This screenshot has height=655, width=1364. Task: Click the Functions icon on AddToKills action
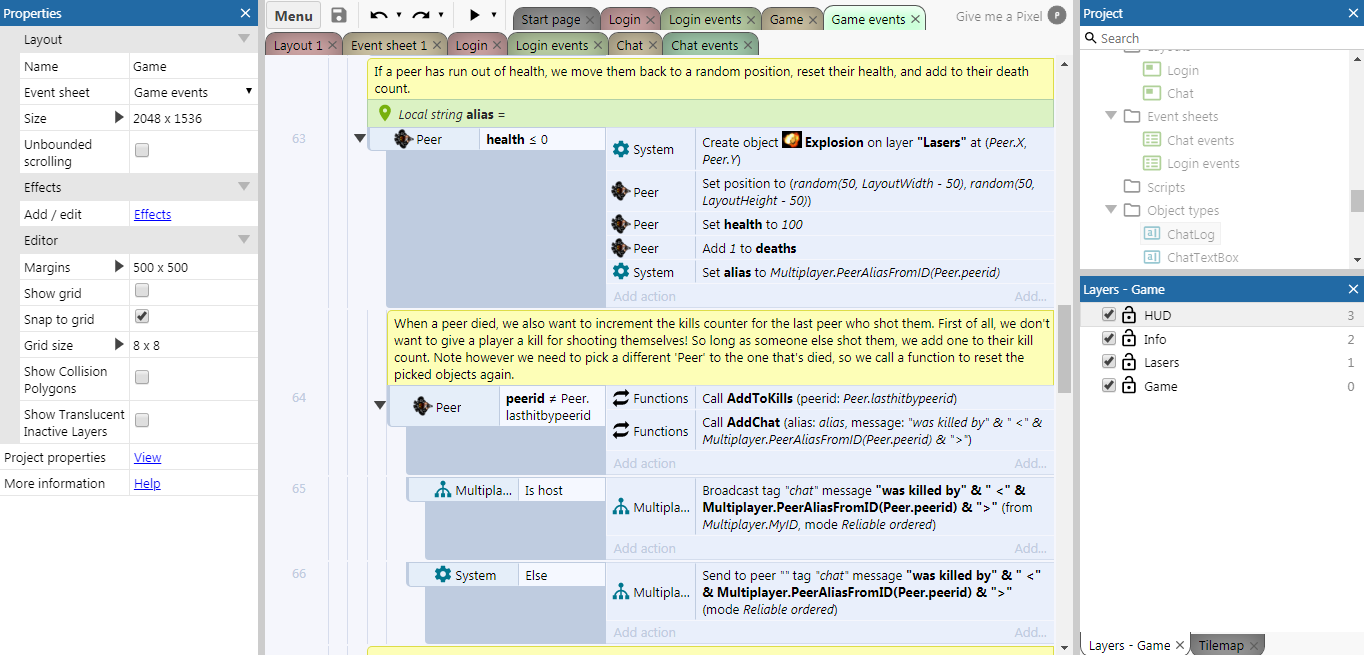(621, 398)
